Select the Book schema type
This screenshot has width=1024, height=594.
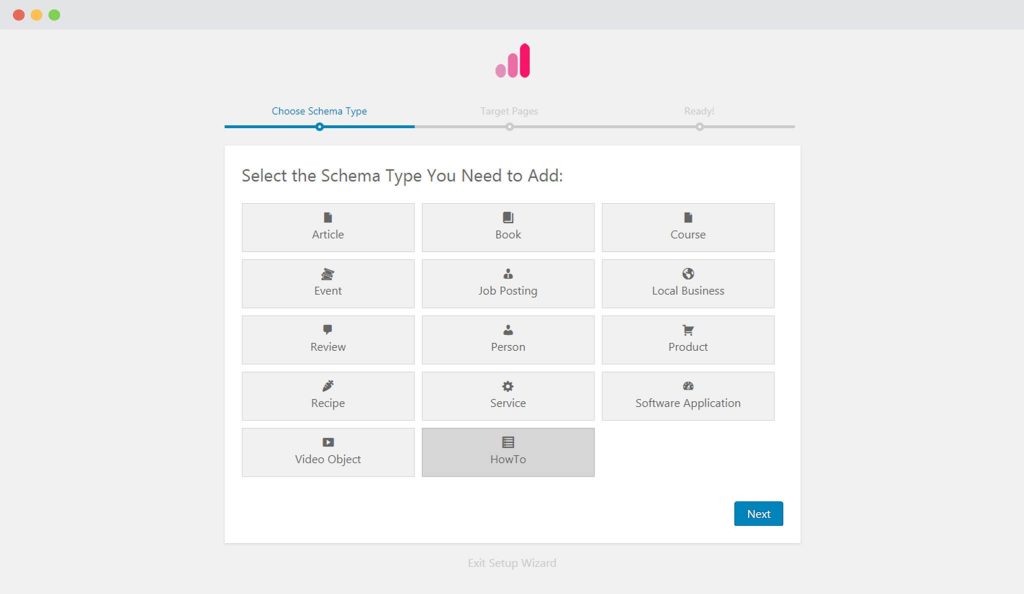click(x=508, y=227)
